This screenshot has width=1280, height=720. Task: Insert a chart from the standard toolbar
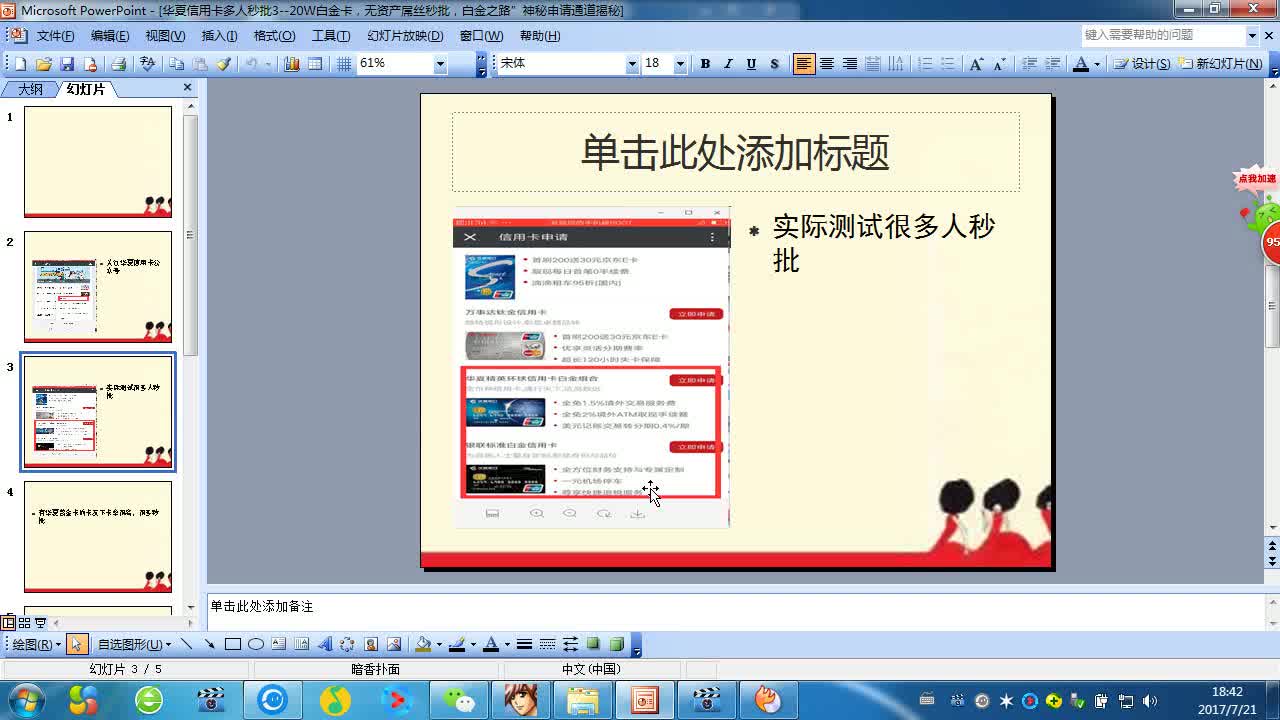click(x=291, y=66)
